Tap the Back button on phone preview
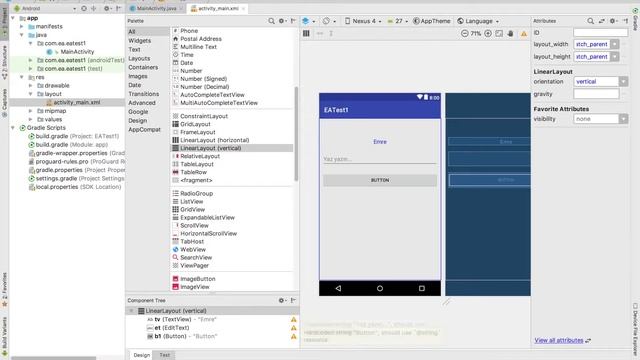 [338, 288]
